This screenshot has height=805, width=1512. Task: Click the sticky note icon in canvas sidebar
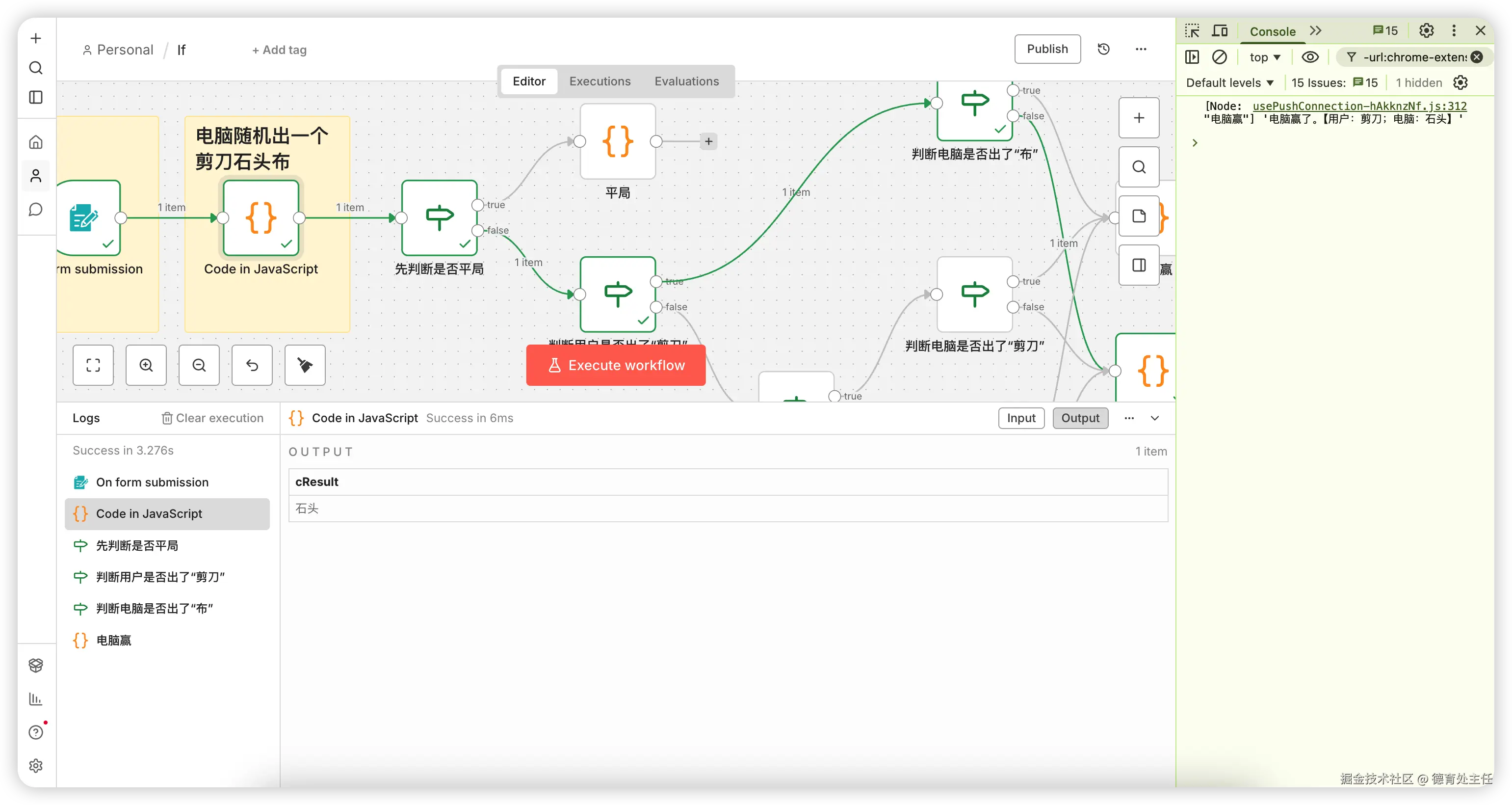pyautogui.click(x=1139, y=216)
